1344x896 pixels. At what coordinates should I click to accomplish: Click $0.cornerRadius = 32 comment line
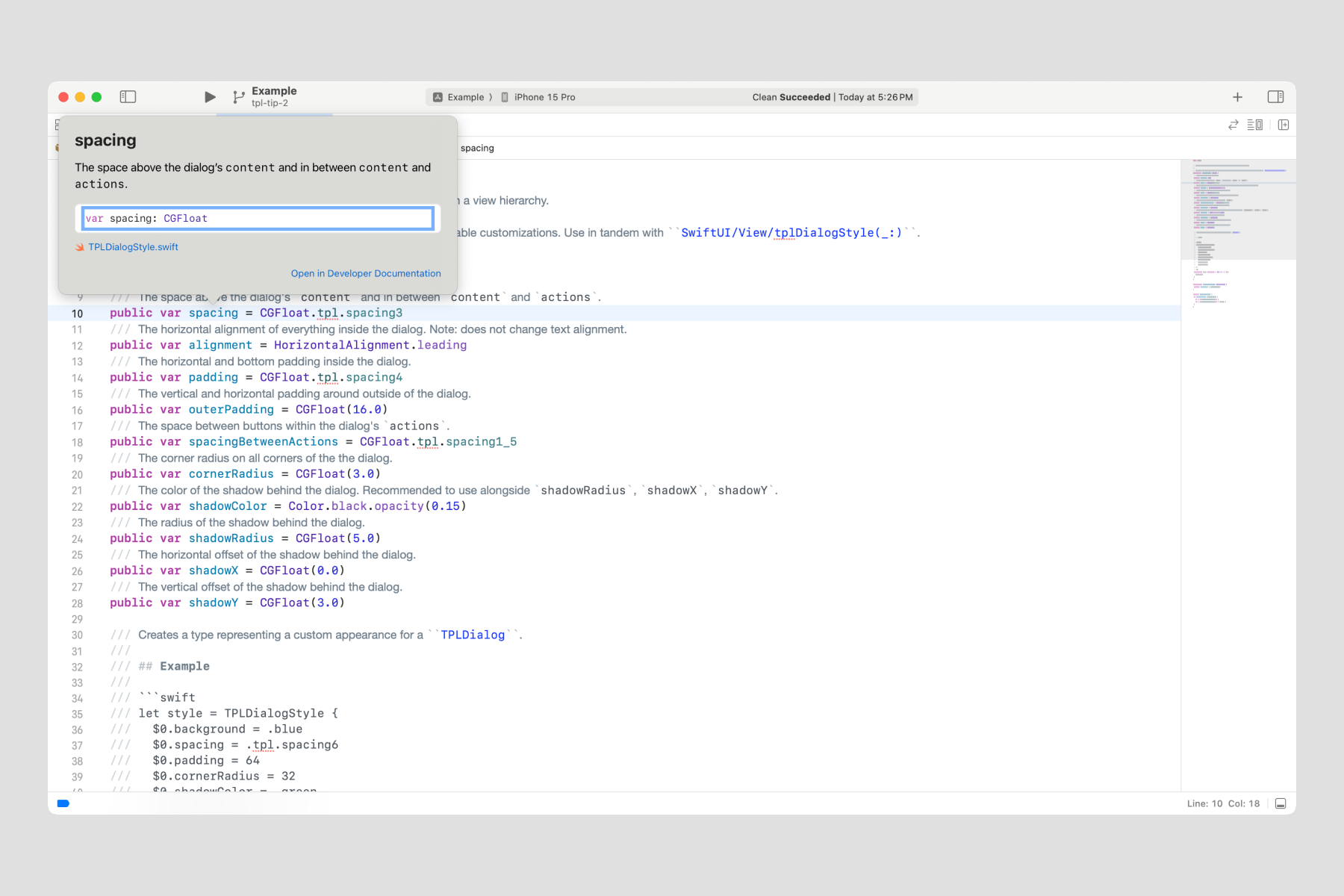point(224,776)
